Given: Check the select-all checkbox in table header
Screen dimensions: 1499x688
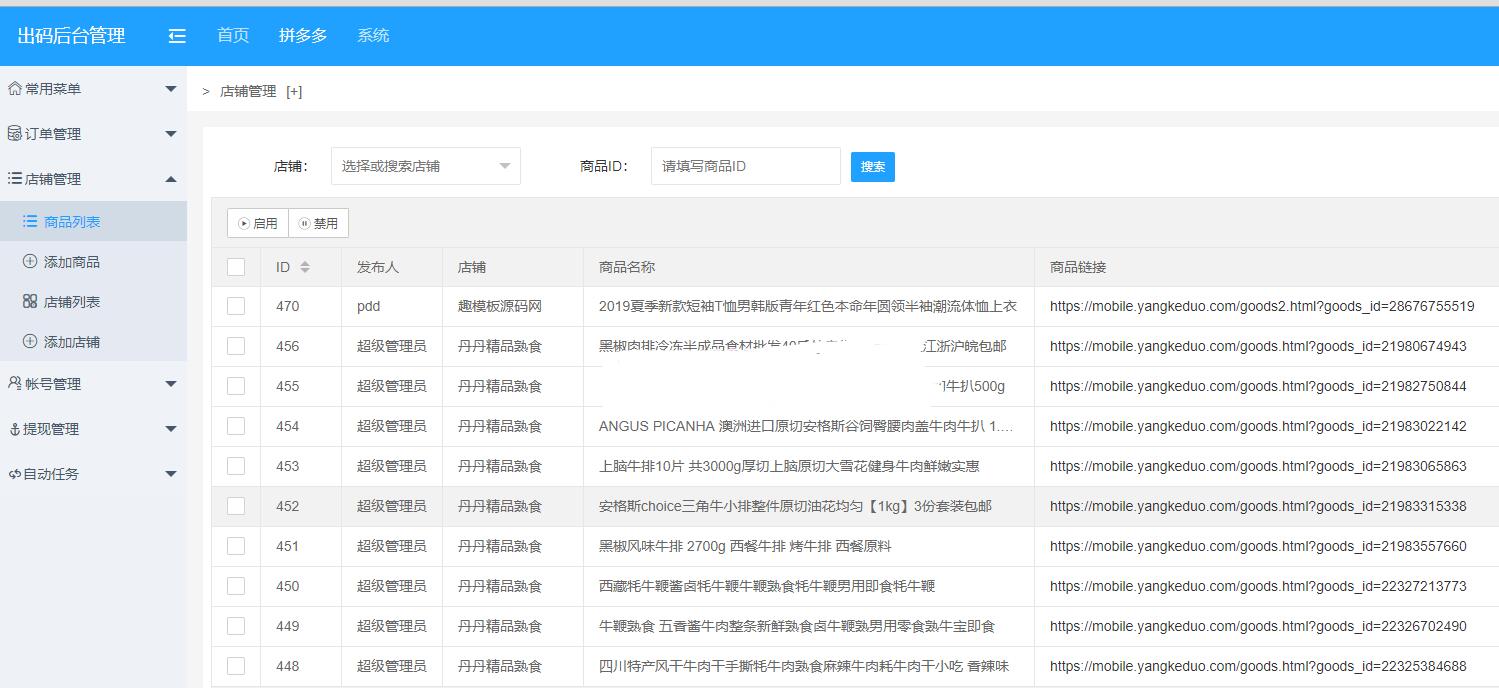Looking at the screenshot, I should click(235, 266).
